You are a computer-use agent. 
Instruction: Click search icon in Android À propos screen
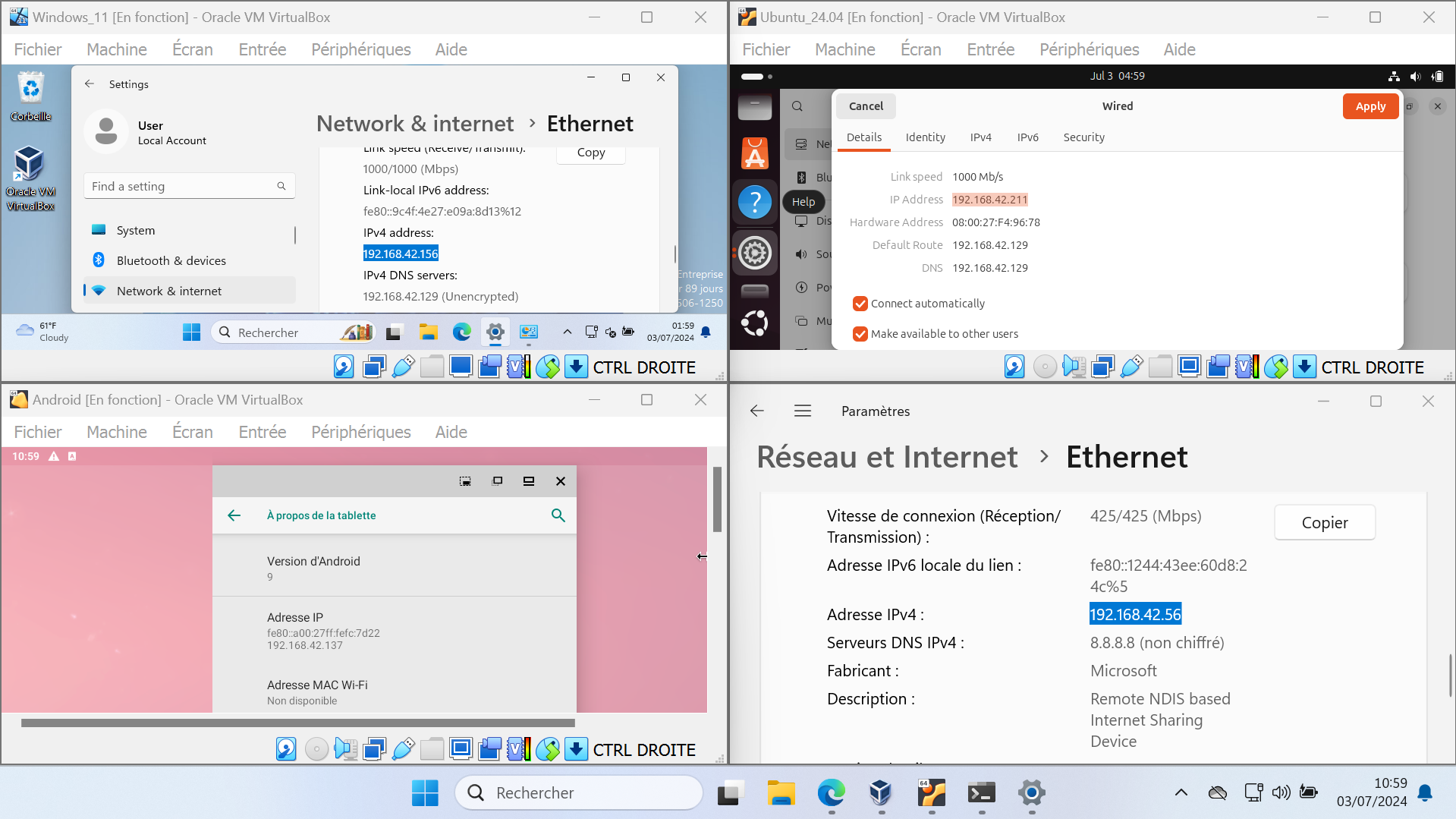[x=558, y=515]
